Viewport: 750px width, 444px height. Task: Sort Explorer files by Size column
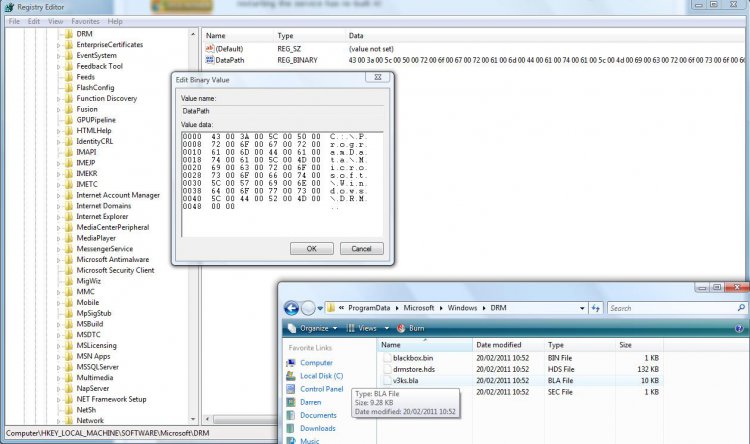(639, 344)
